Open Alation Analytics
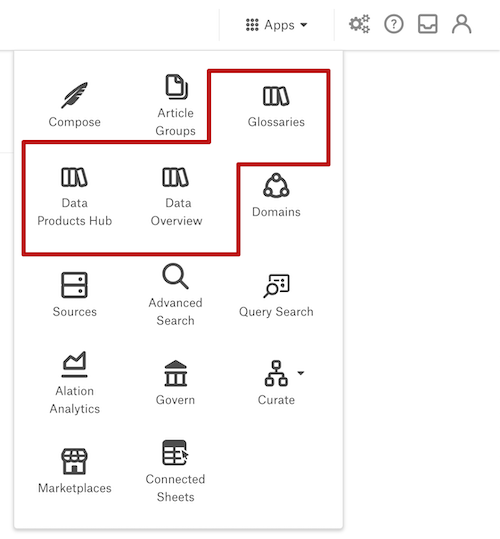Screen dimensions: 500x539 [75, 383]
